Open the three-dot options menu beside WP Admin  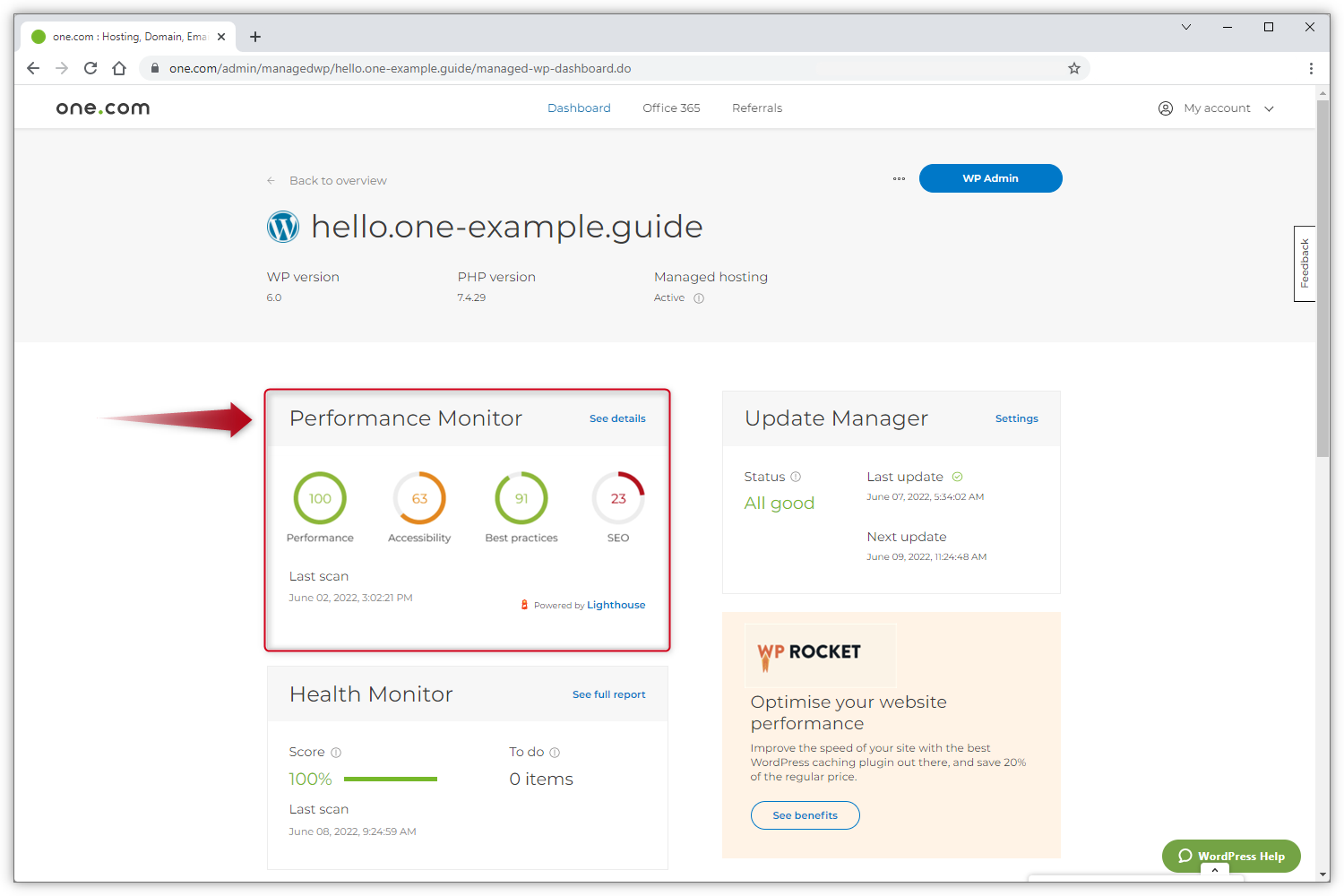click(899, 178)
